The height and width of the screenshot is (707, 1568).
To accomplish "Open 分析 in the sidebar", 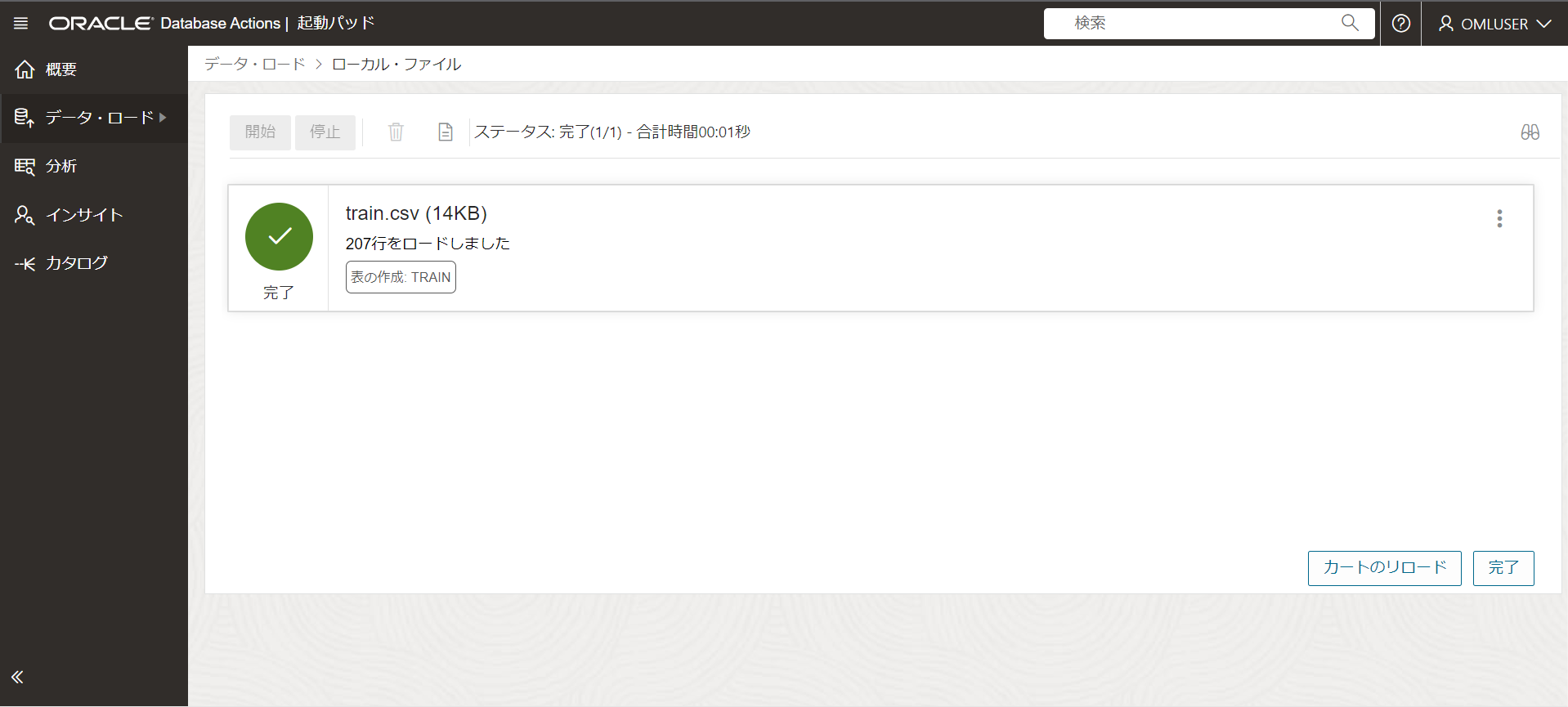I will pyautogui.click(x=94, y=166).
